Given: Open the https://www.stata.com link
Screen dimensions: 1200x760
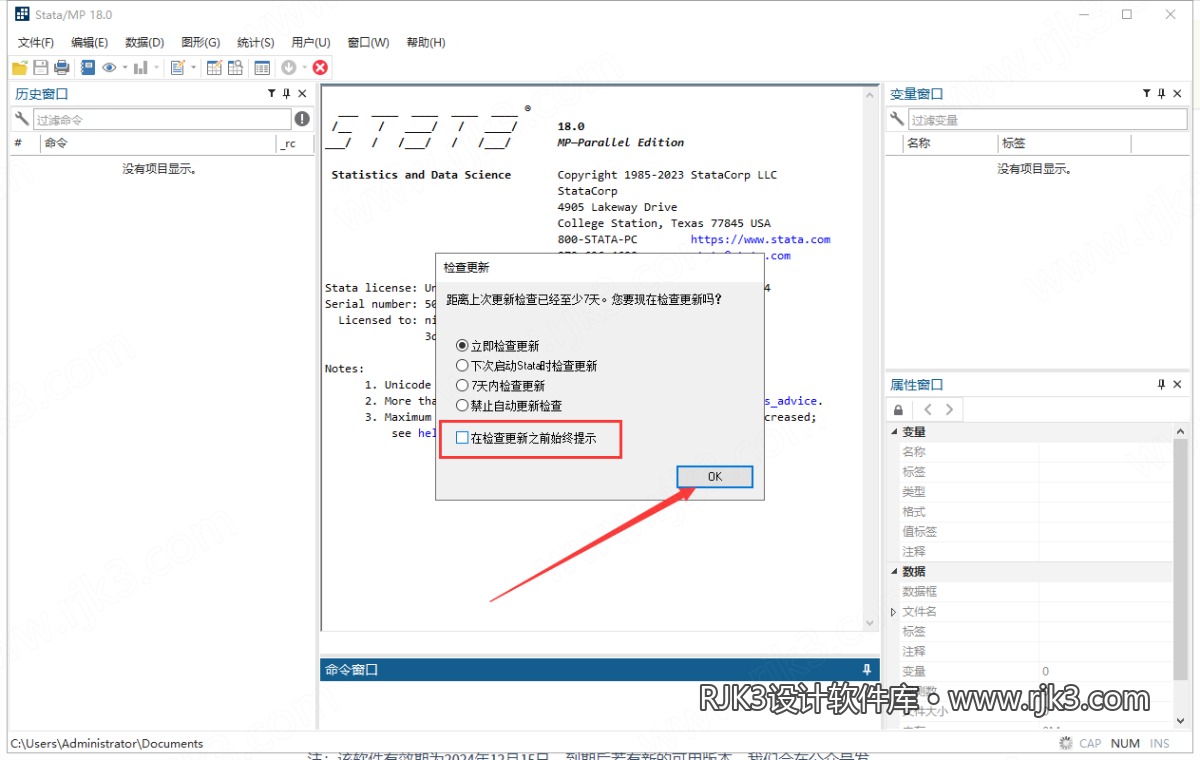Looking at the screenshot, I should (760, 239).
